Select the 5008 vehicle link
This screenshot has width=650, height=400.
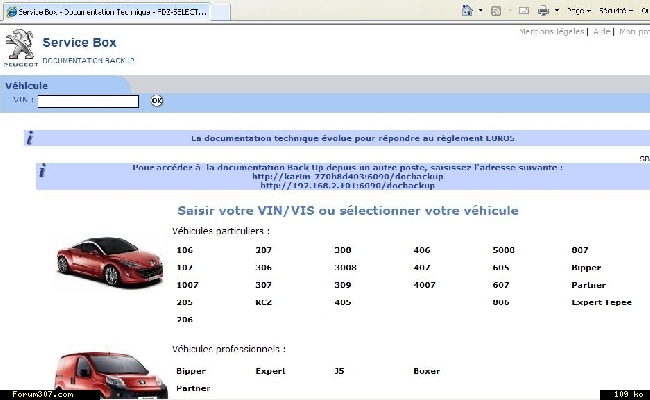coord(503,250)
